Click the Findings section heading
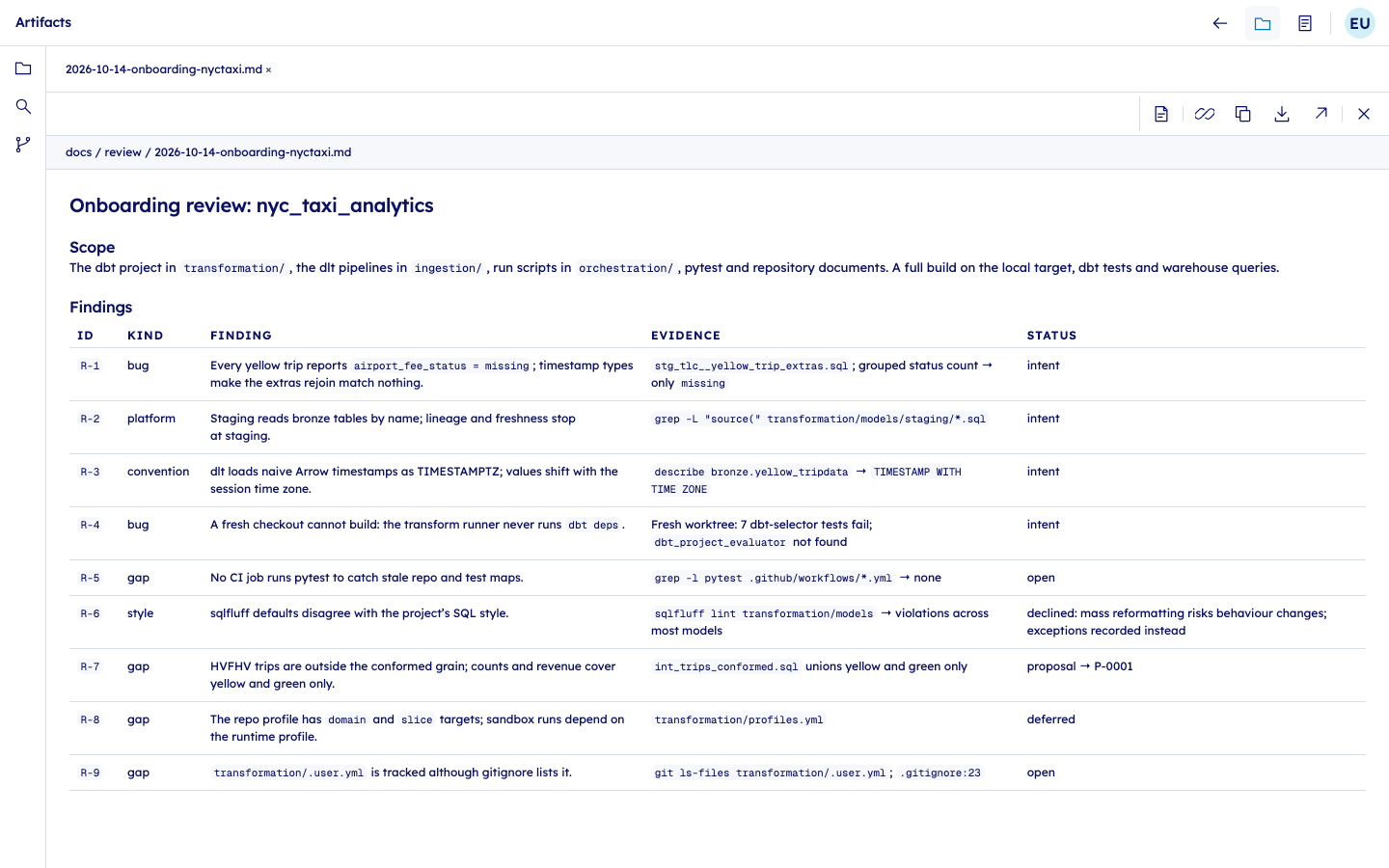Viewport: 1389px width, 868px height. 101,308
